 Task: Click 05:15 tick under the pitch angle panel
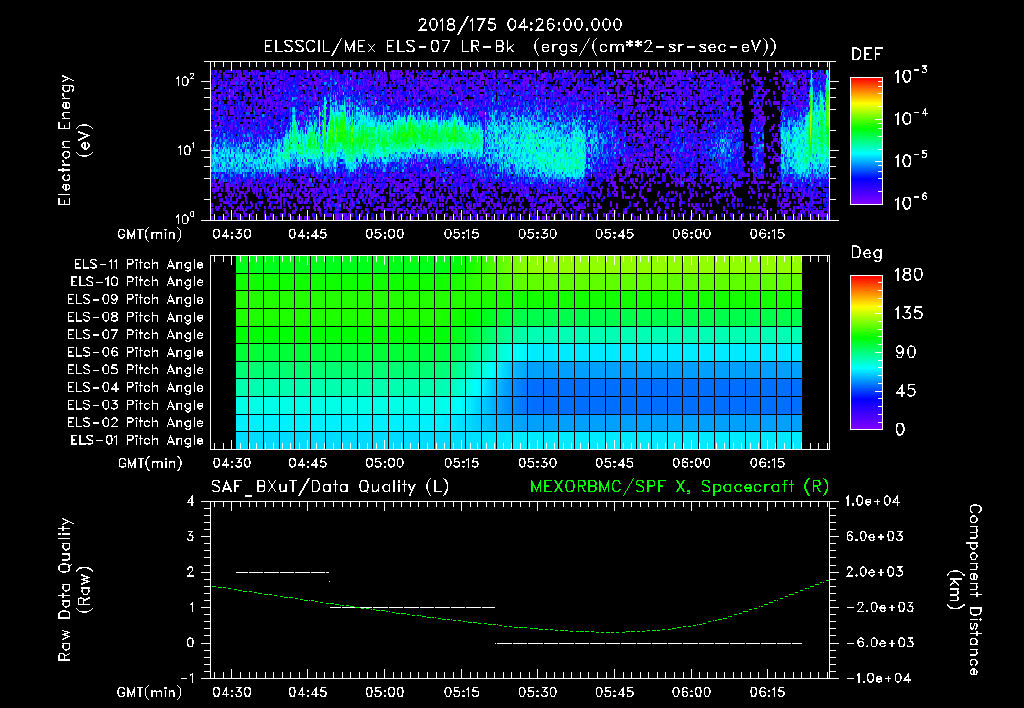(461, 463)
